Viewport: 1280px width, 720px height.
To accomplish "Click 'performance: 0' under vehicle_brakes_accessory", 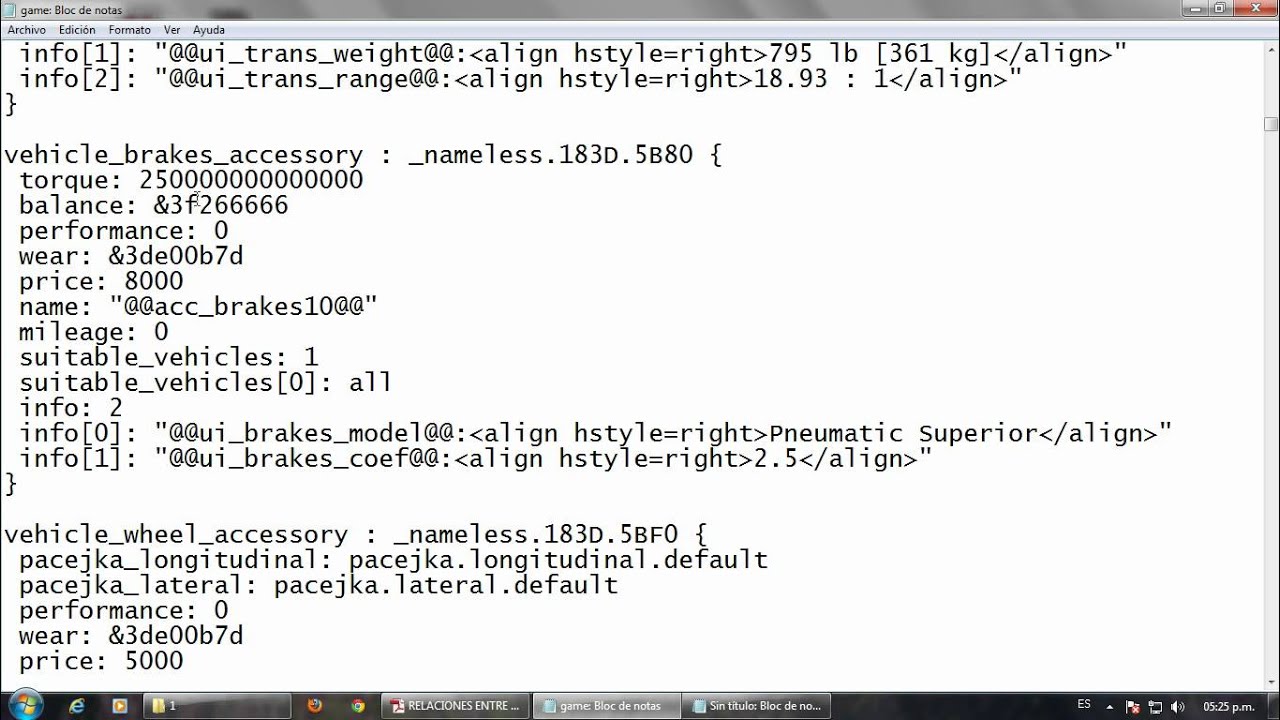I will pyautogui.click(x=124, y=231).
